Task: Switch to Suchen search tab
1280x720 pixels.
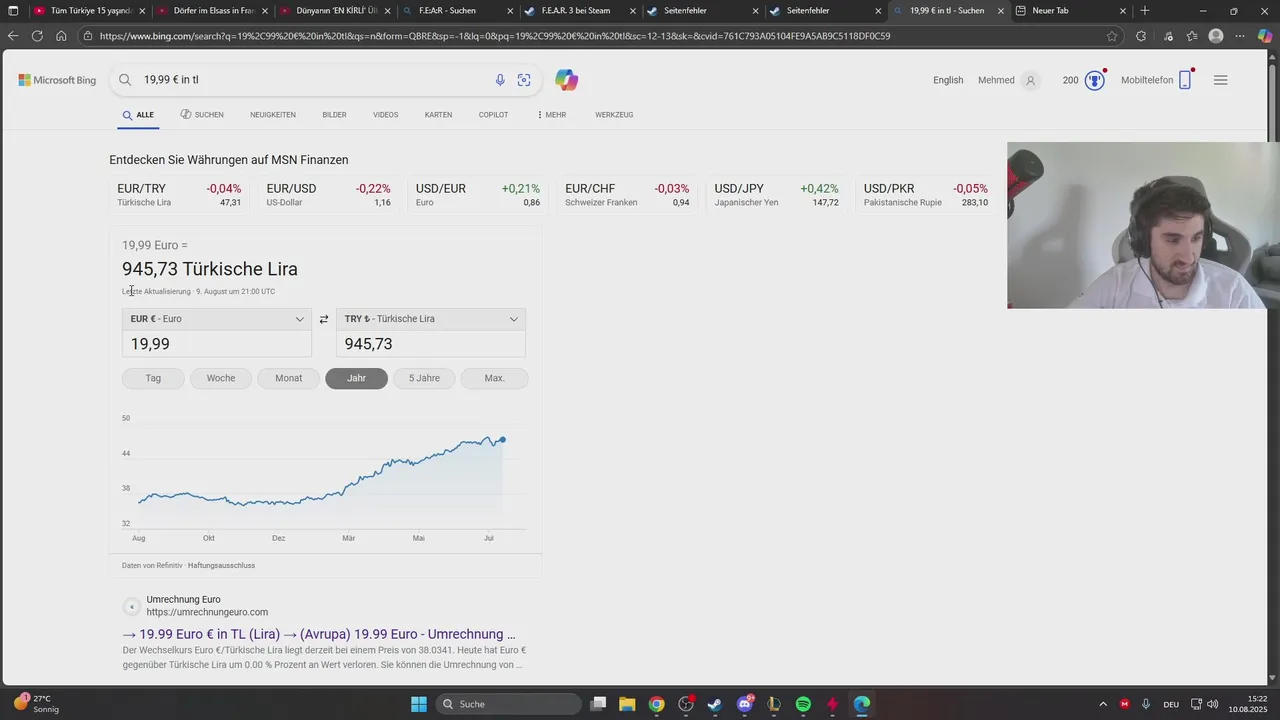Action: tap(202, 115)
